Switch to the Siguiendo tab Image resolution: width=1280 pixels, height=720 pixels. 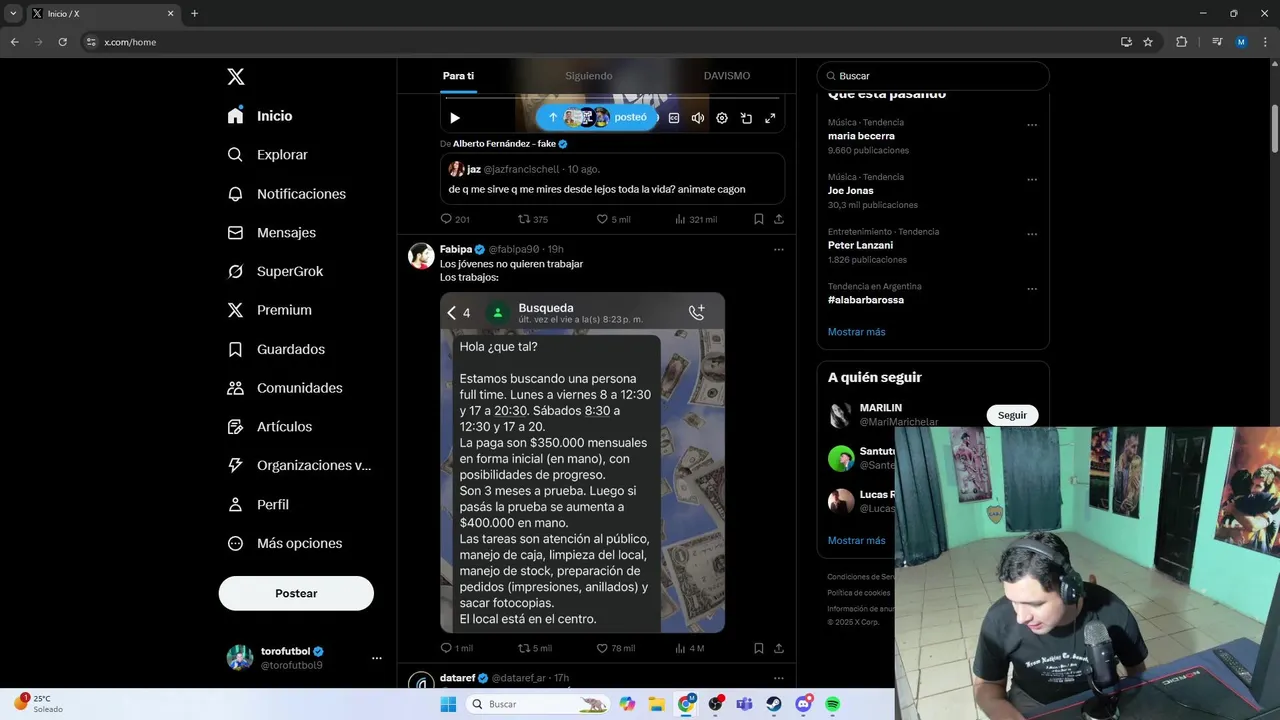[589, 76]
